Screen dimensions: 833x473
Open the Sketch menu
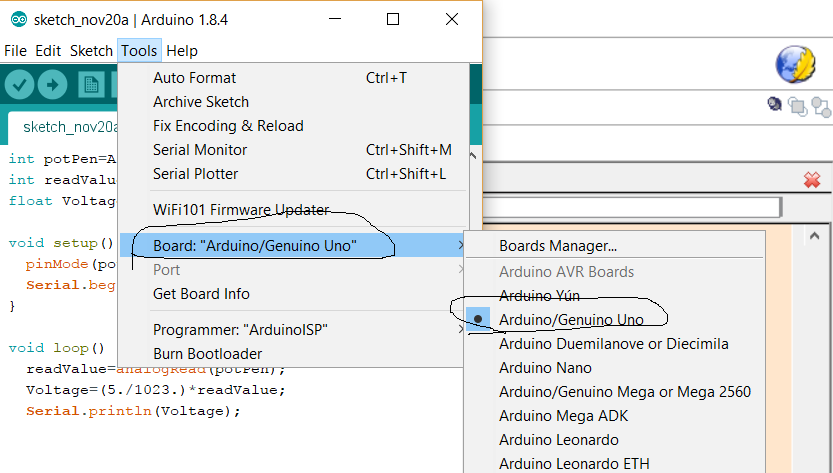[91, 51]
